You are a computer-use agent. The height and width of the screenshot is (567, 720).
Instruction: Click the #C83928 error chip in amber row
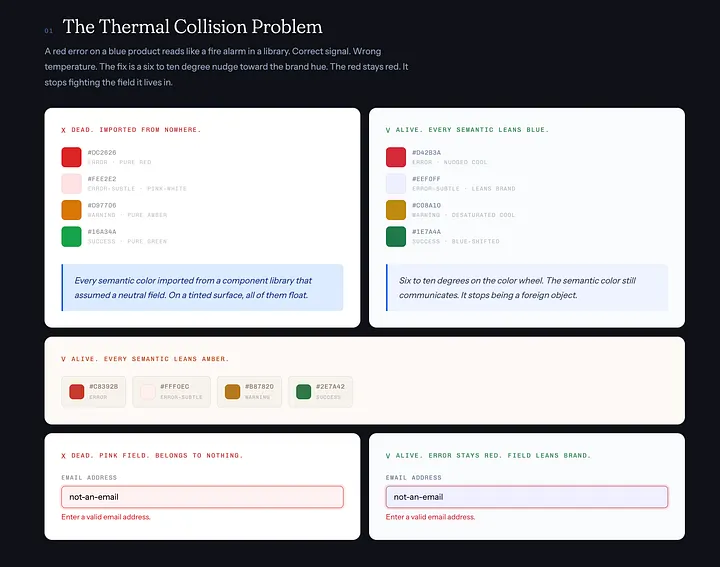(94, 392)
